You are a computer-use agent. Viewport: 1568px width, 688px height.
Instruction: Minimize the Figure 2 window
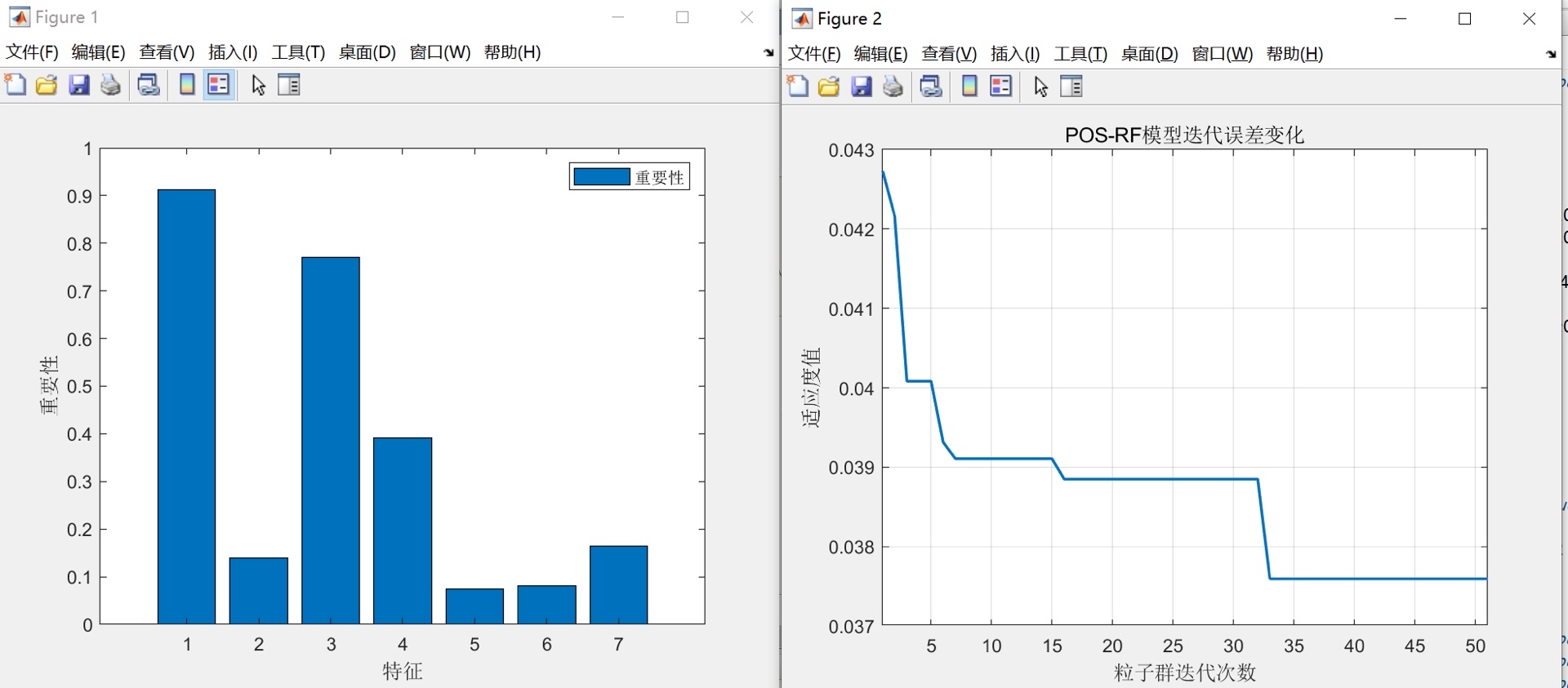pos(1401,19)
